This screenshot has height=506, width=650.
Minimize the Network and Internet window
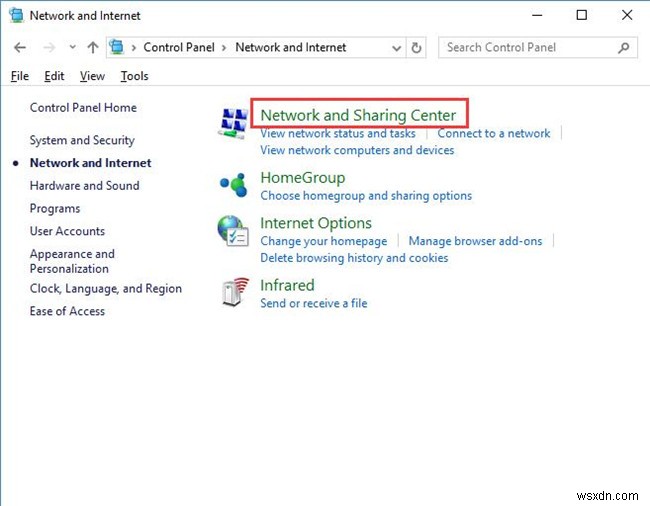coord(537,15)
